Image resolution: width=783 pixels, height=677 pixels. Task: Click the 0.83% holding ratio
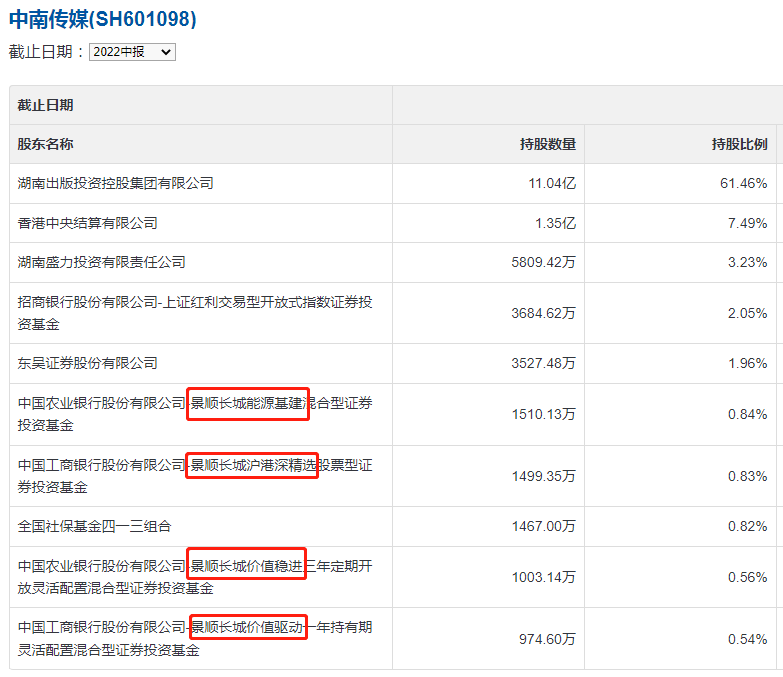click(x=748, y=476)
